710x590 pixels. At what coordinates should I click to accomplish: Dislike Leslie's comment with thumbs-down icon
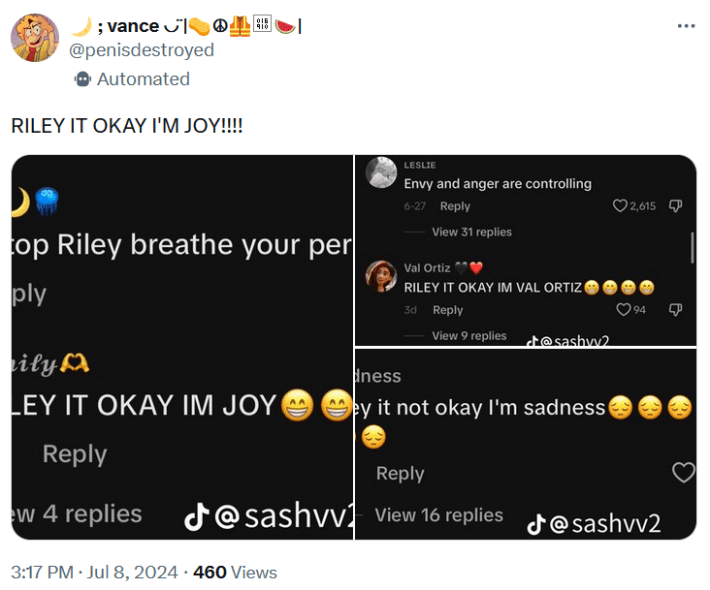point(675,206)
